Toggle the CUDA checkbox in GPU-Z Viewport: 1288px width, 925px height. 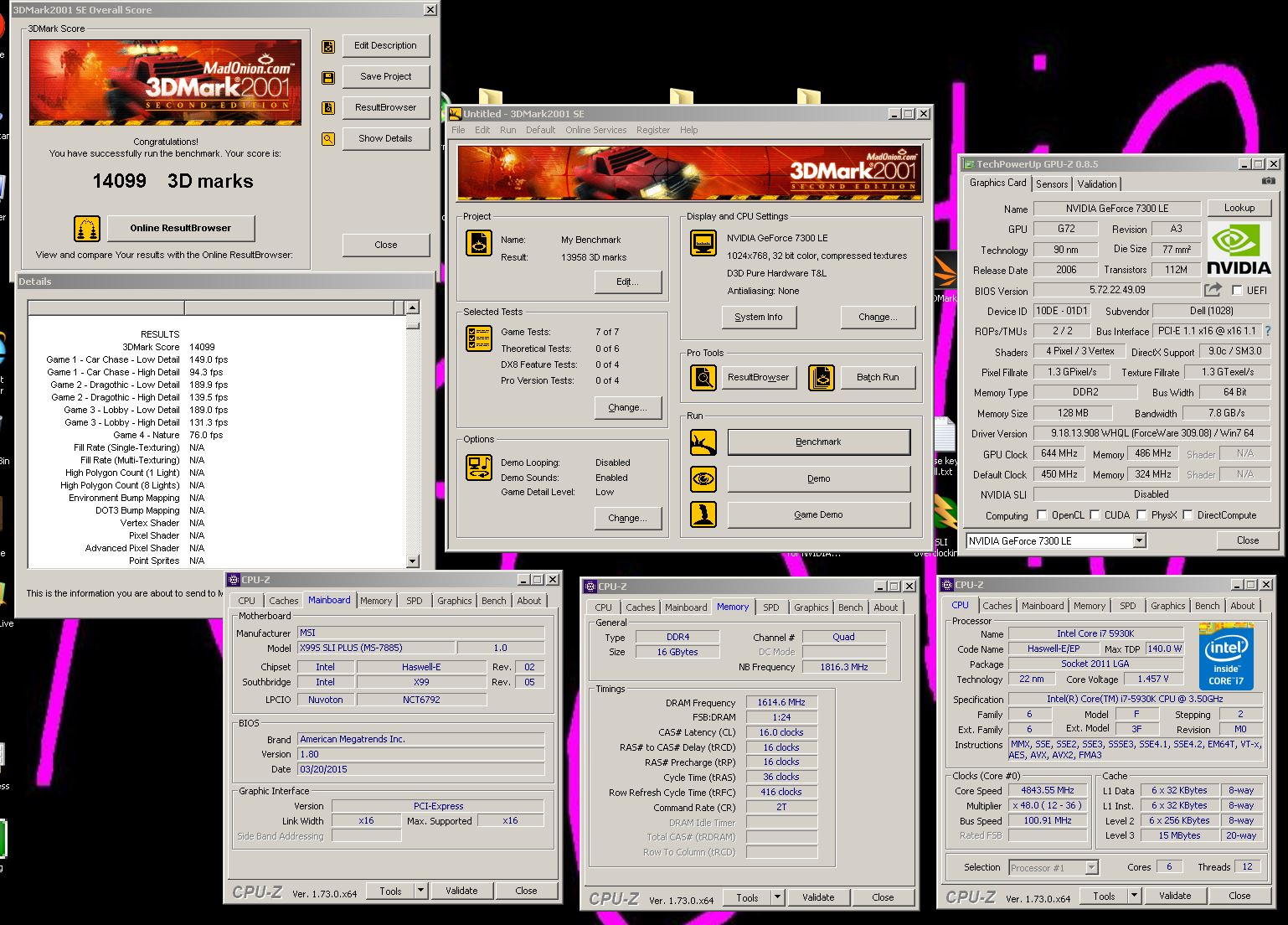point(1095,515)
